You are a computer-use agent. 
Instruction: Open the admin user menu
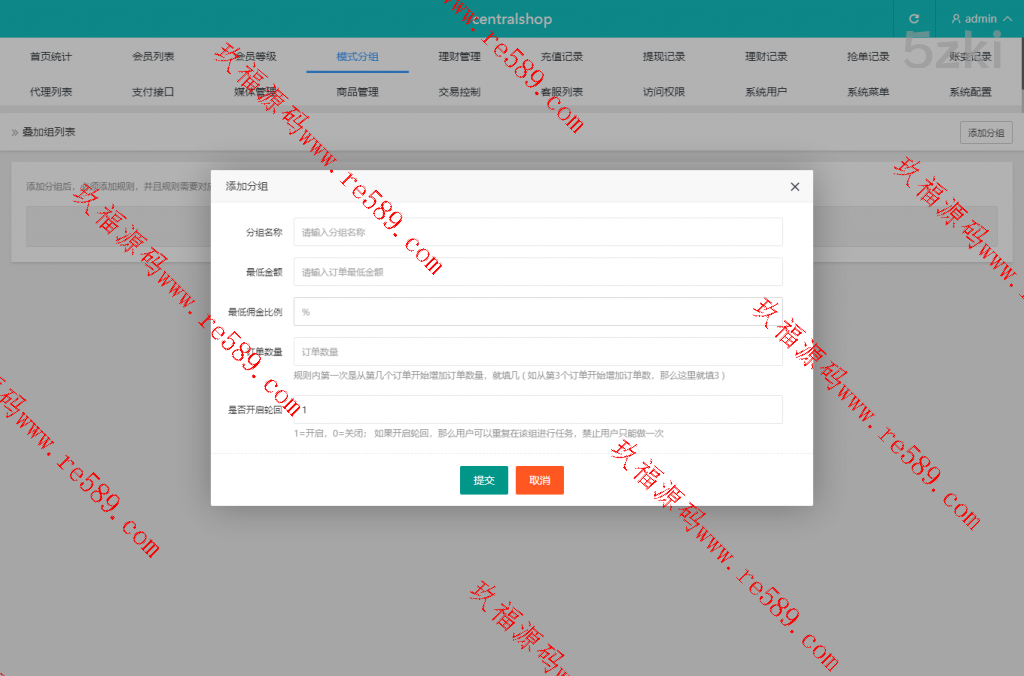[x=973, y=19]
